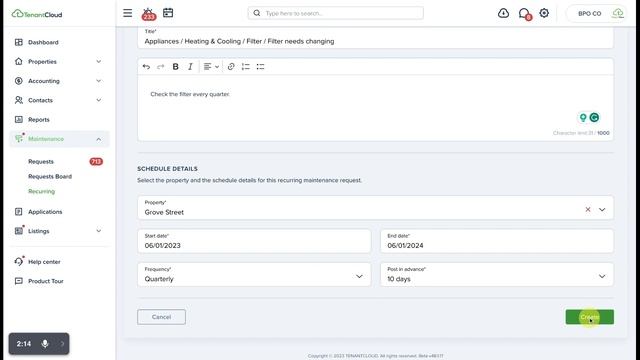Open Maintenance Requests page
640x360 pixels.
(x=41, y=162)
